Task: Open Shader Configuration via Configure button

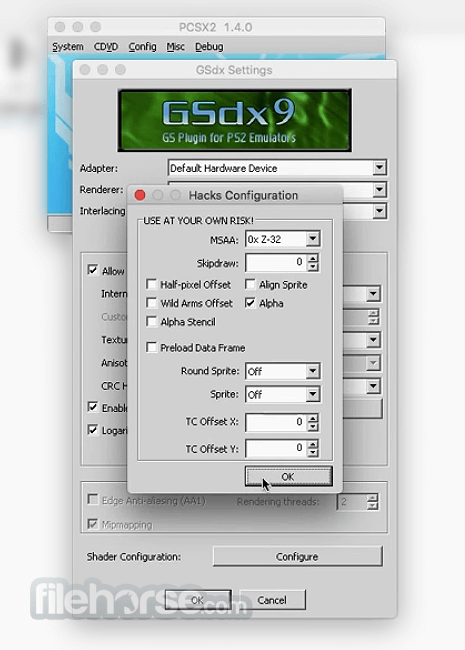Action: pos(297,556)
